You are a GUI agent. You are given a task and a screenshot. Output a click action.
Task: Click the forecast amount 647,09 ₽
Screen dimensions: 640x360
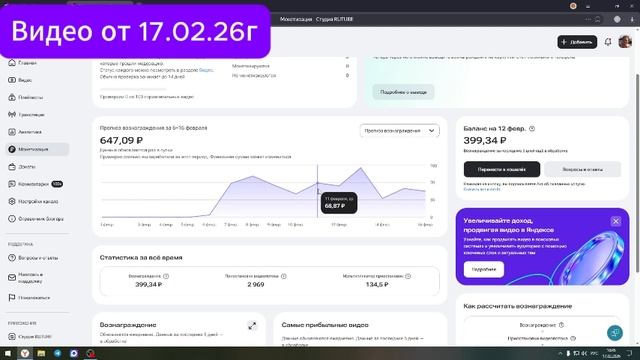pos(121,140)
